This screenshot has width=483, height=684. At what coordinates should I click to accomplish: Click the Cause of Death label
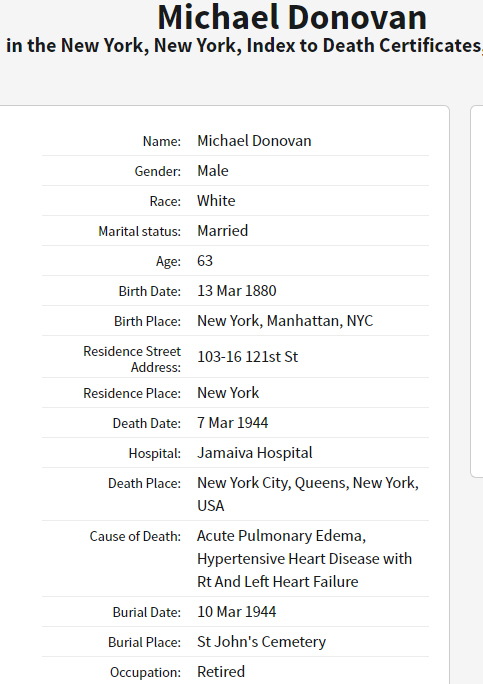tap(135, 536)
